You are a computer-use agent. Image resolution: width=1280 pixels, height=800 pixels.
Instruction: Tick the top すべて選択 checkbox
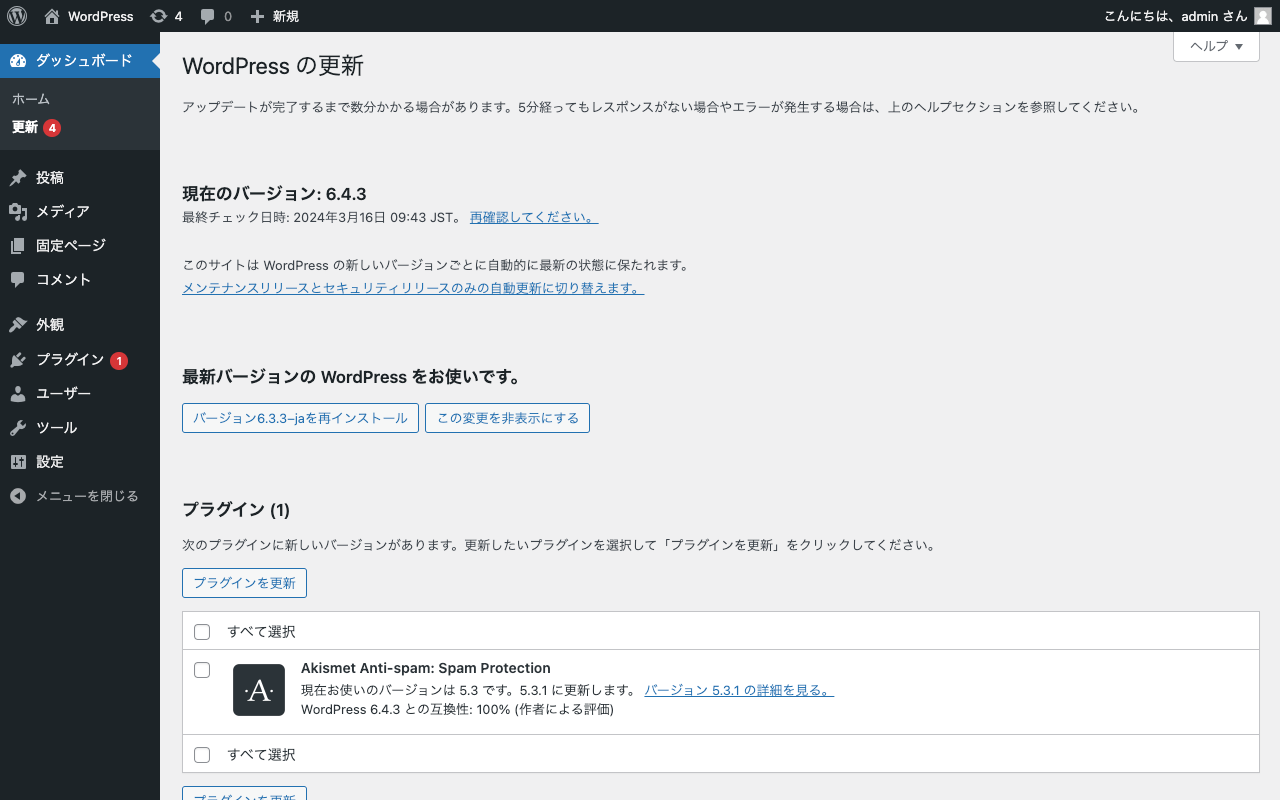tap(202, 632)
